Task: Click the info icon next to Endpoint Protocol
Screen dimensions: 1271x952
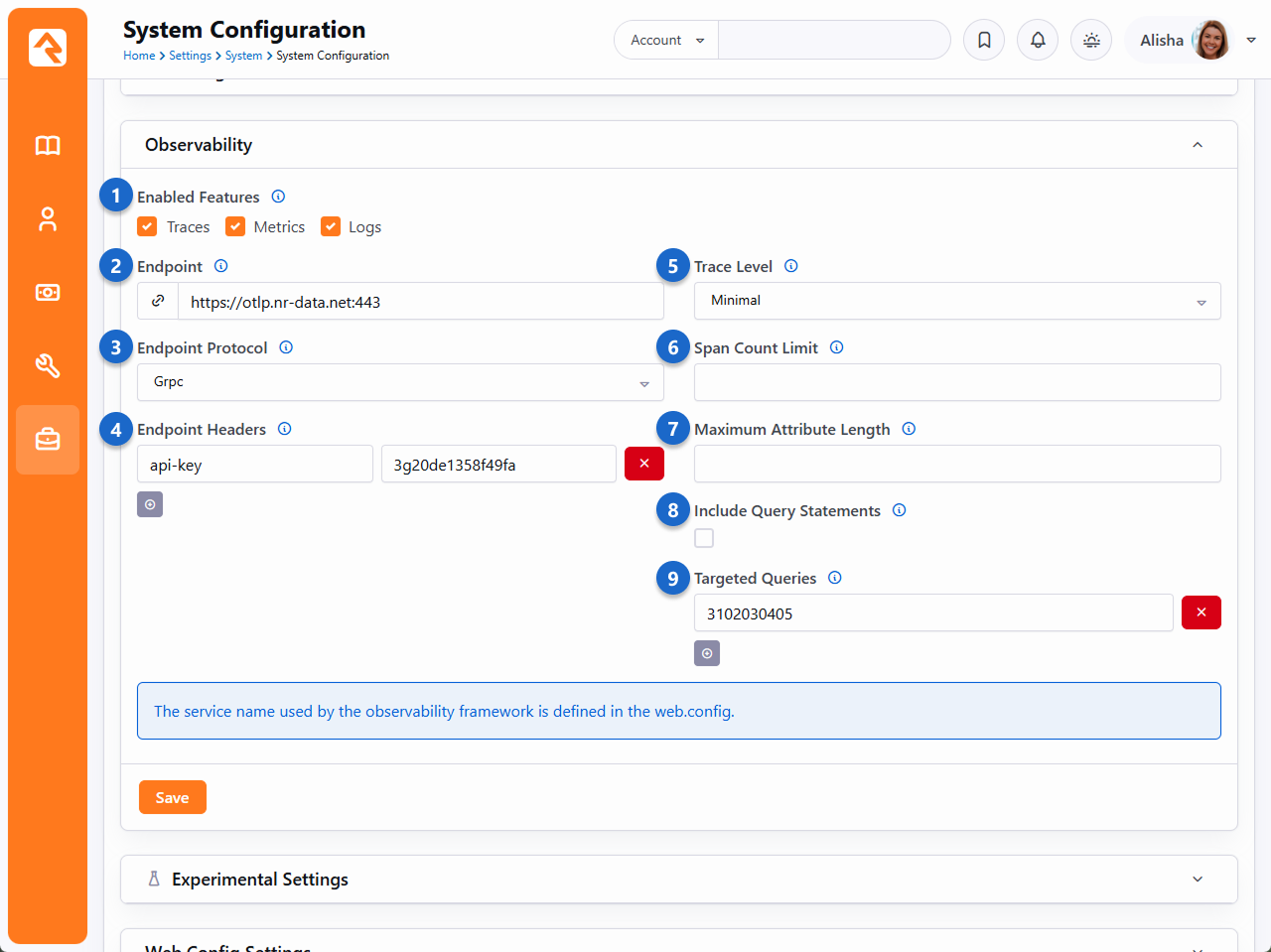Action: pos(286,347)
